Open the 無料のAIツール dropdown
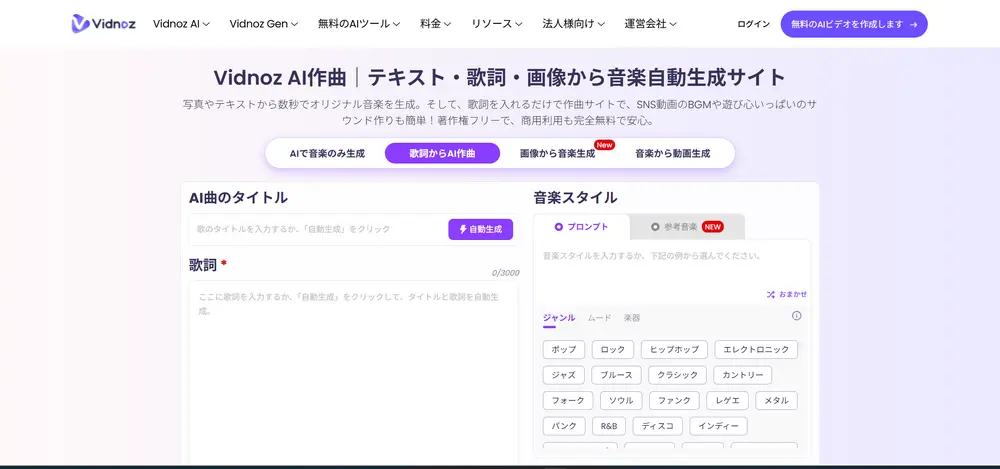The width and height of the screenshot is (1000, 469). (358, 24)
